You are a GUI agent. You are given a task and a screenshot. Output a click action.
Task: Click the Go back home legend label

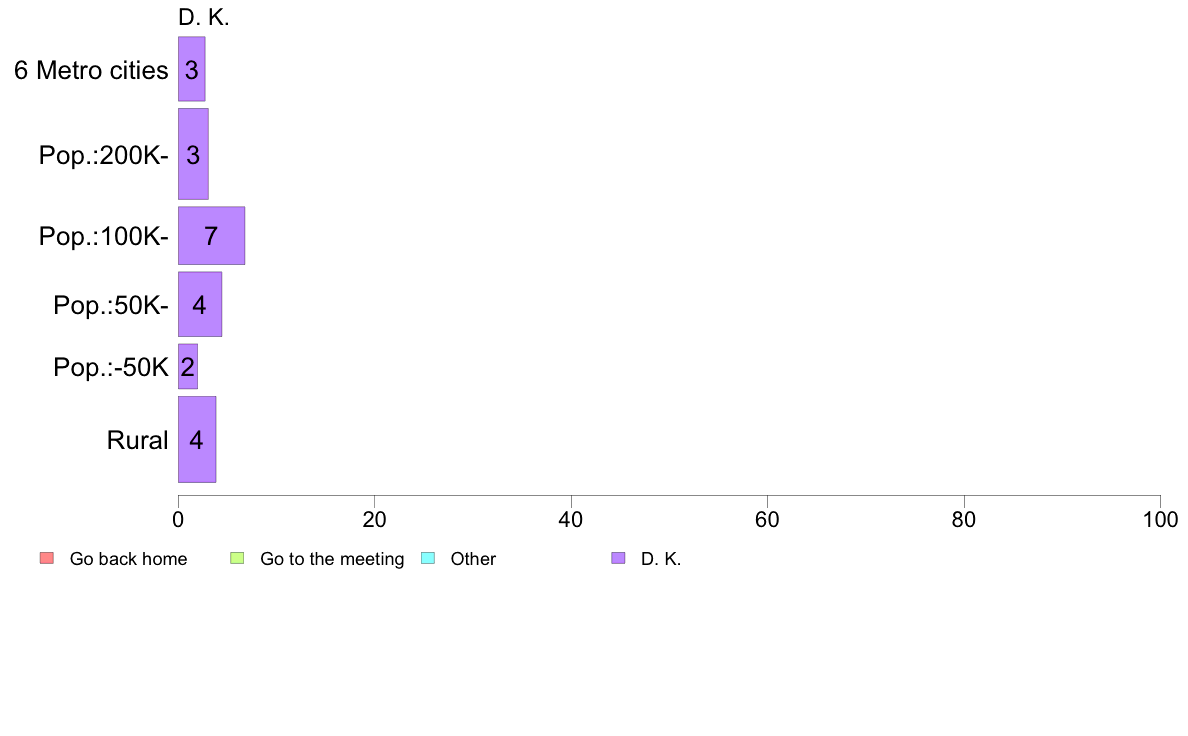[x=128, y=559]
